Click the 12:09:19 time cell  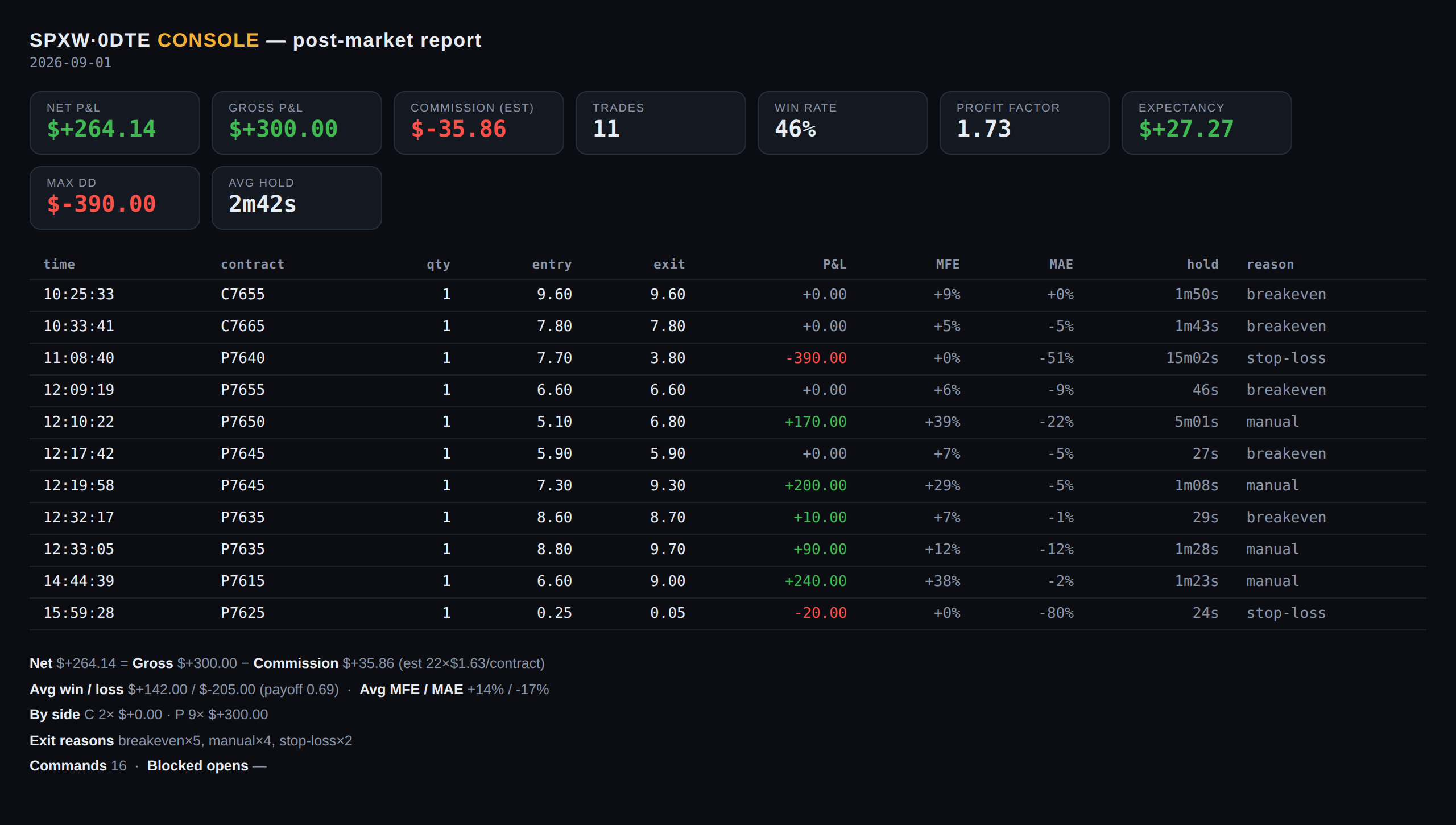coord(79,390)
